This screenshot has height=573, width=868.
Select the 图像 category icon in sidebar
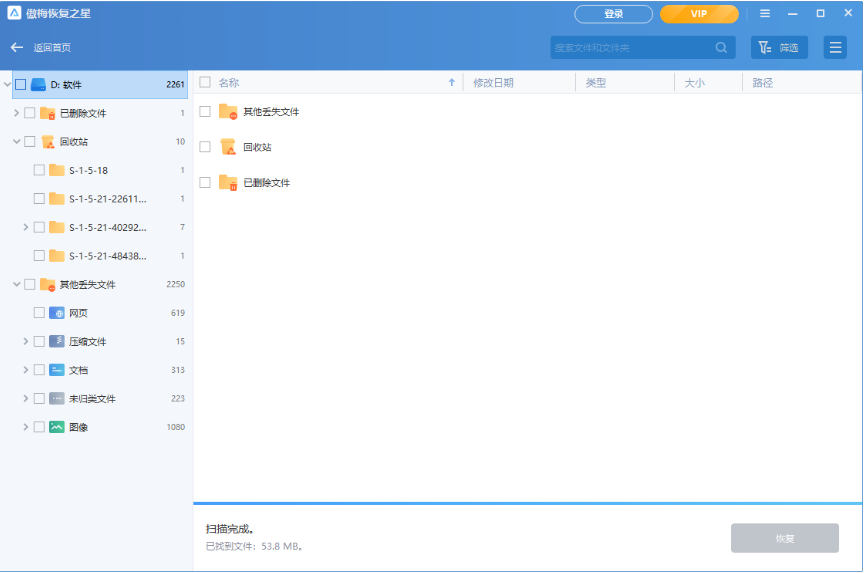click(x=57, y=427)
